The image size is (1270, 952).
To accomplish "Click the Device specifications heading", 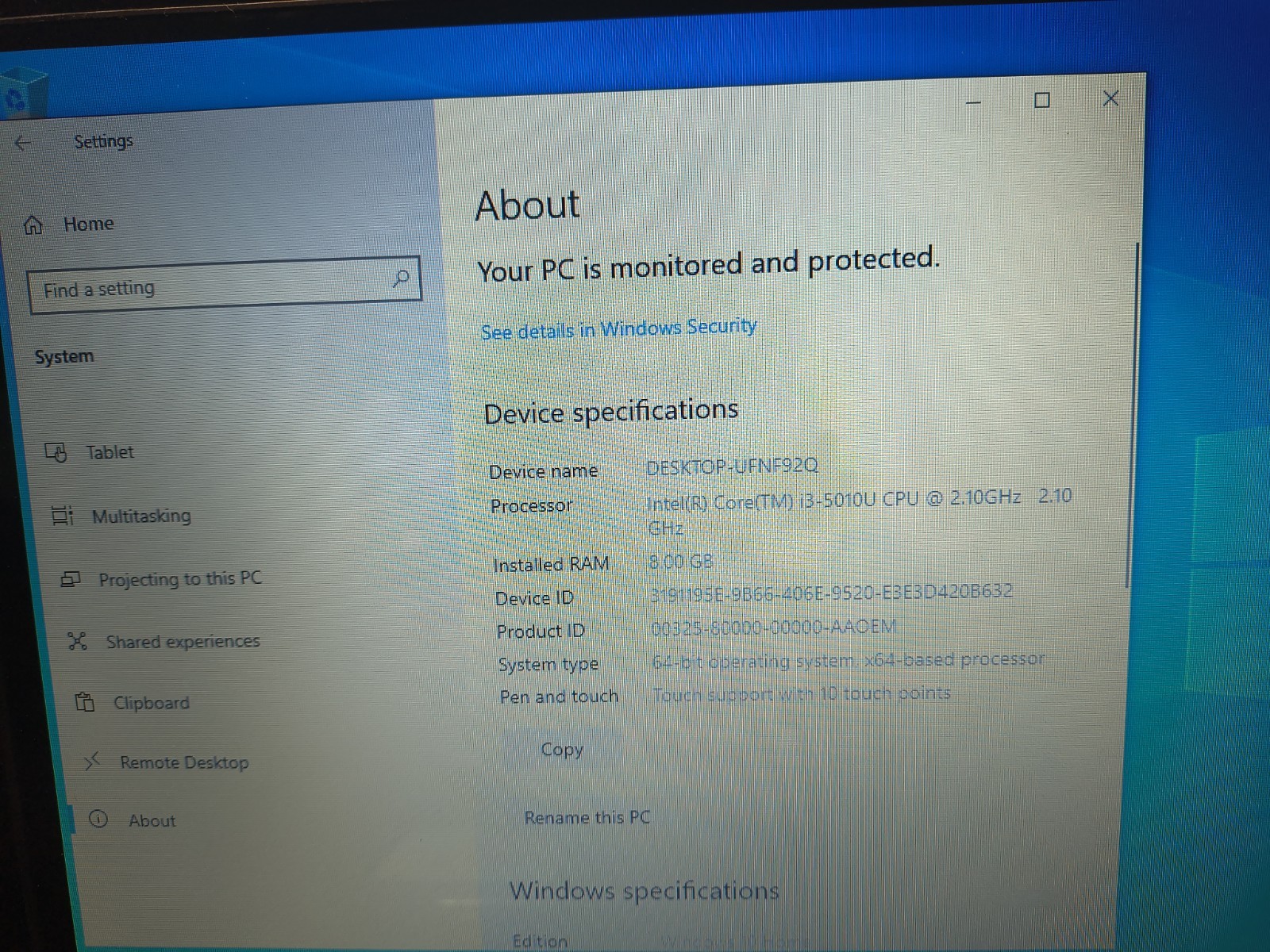I will point(611,412).
